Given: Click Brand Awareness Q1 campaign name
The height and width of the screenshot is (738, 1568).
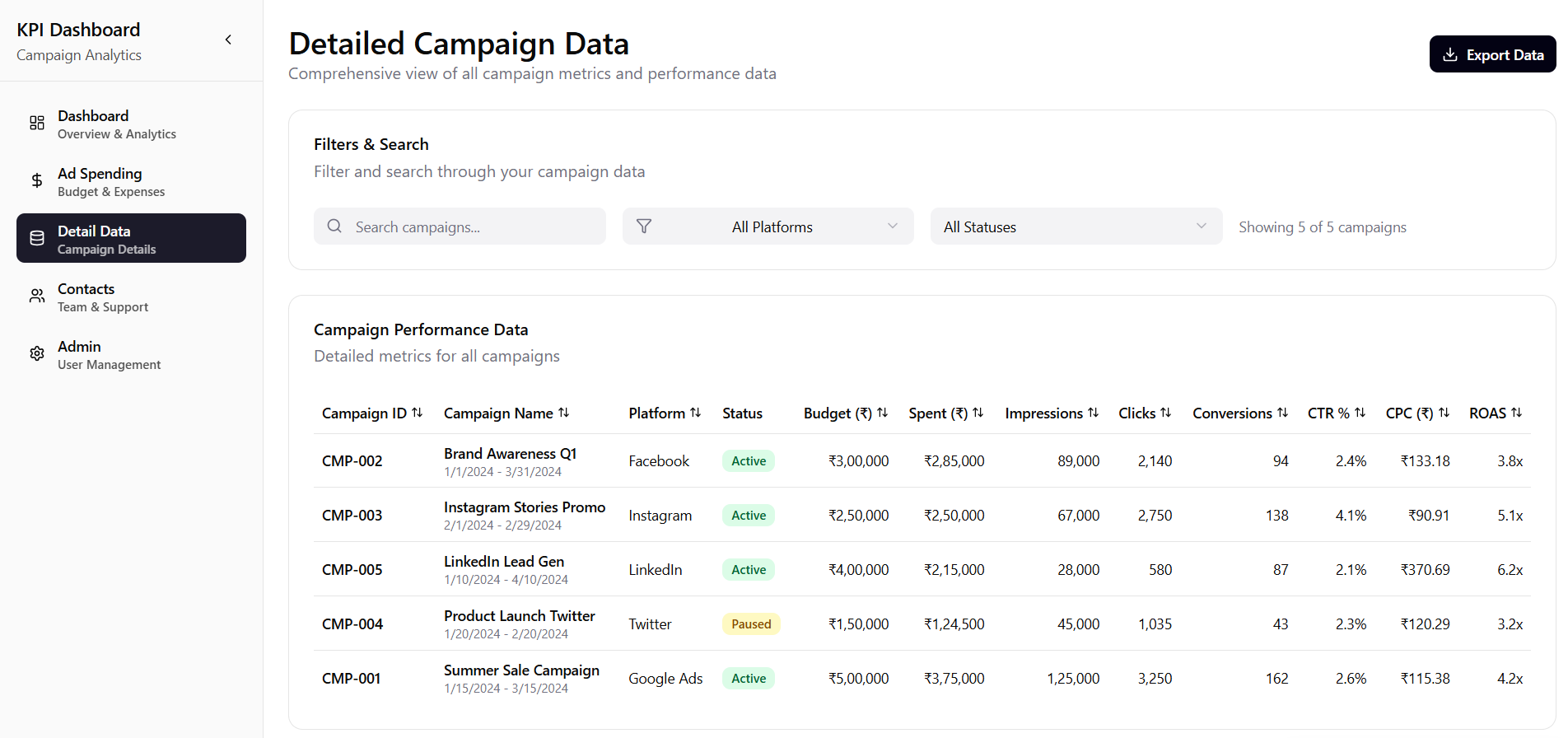Looking at the screenshot, I should click(x=511, y=454).
